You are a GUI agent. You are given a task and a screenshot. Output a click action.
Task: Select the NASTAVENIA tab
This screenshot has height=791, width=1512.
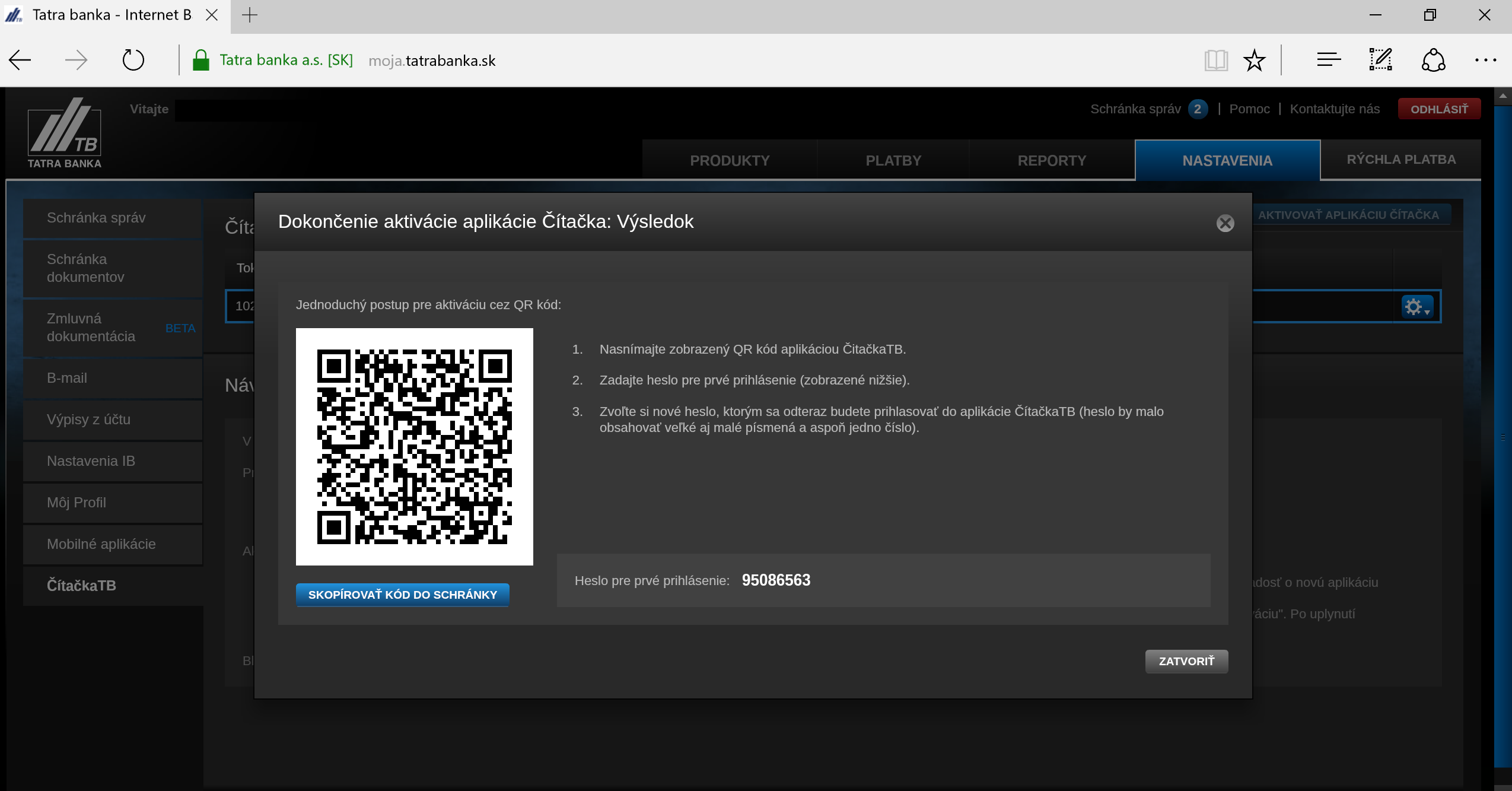(1227, 160)
